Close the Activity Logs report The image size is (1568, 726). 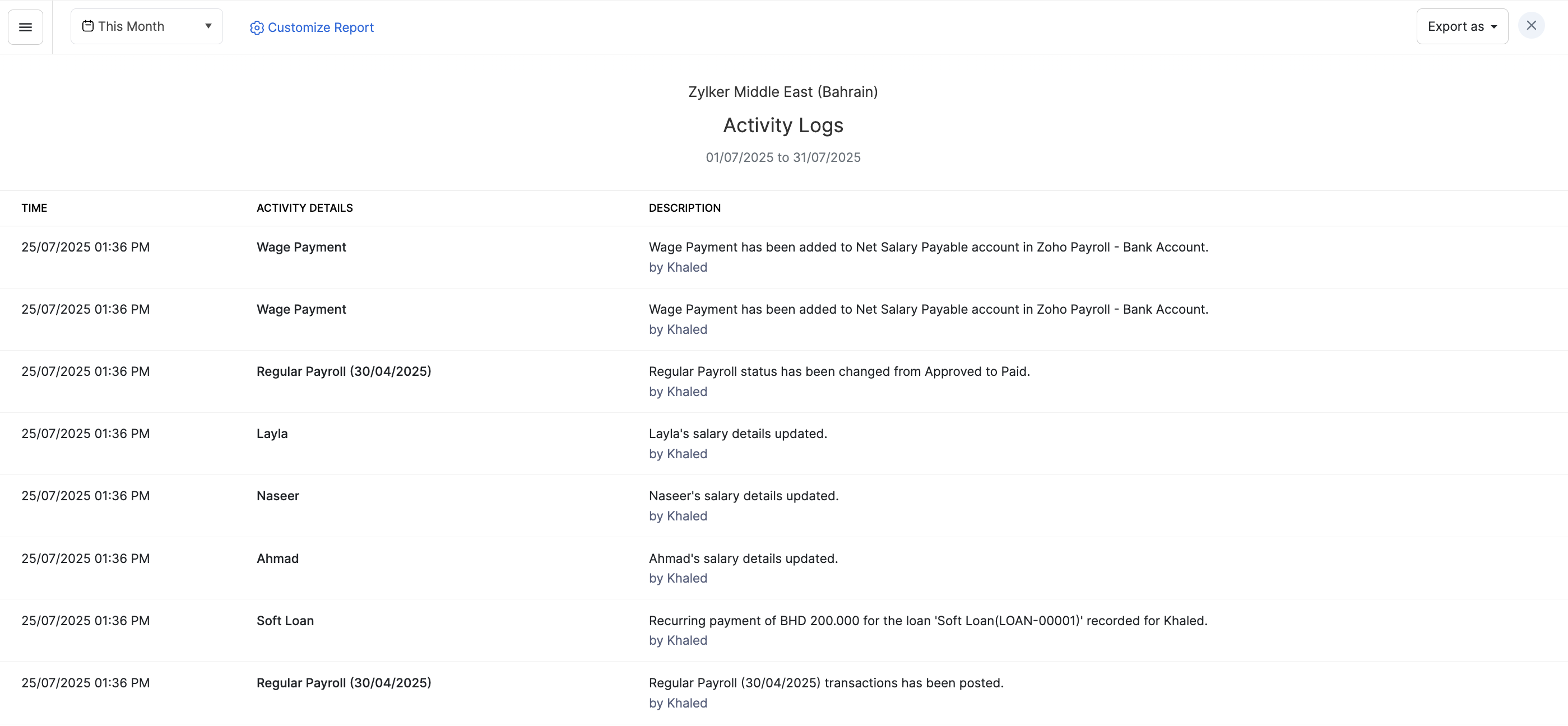[1531, 26]
